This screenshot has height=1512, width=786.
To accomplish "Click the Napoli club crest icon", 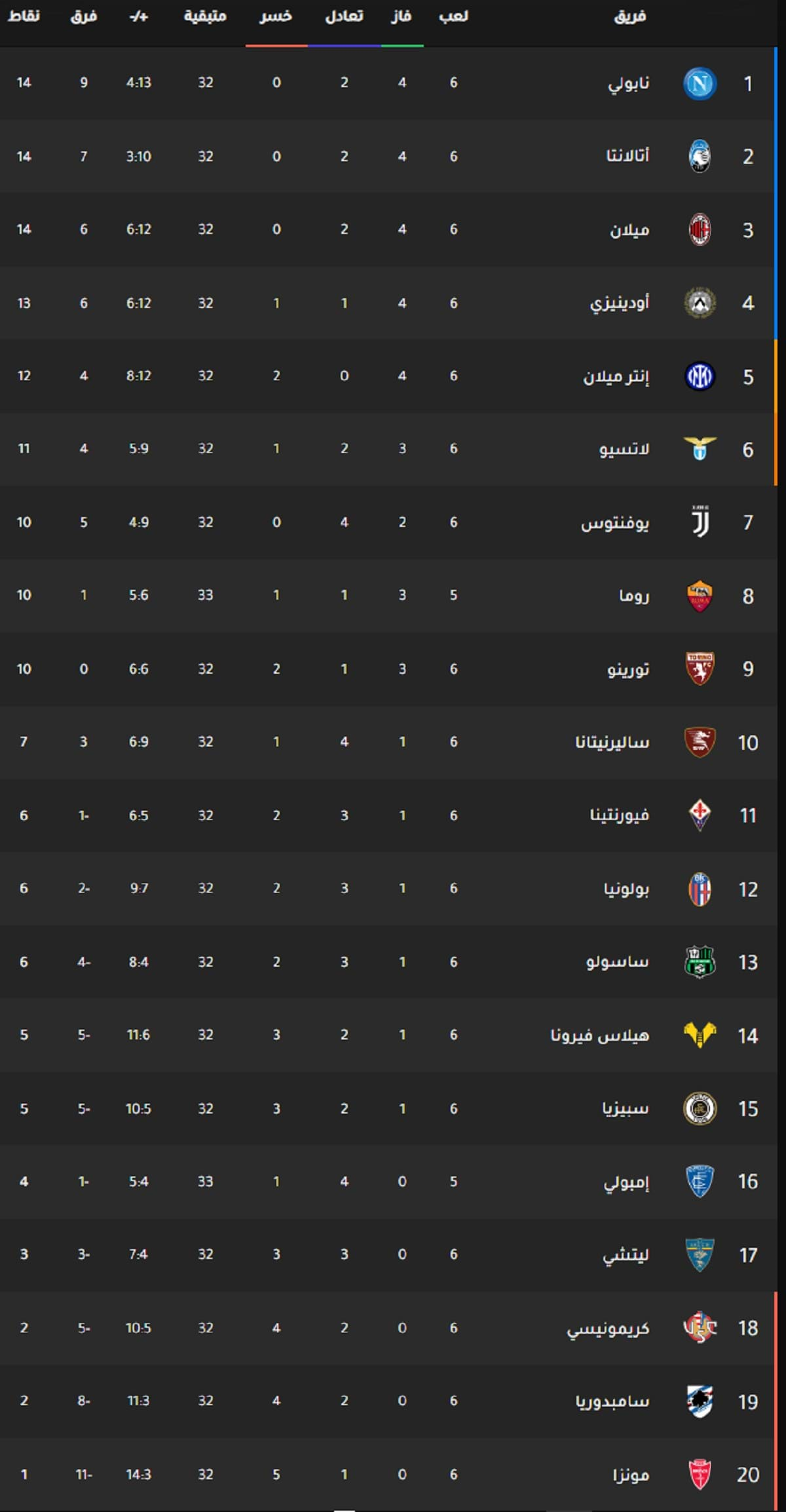I will click(x=699, y=83).
